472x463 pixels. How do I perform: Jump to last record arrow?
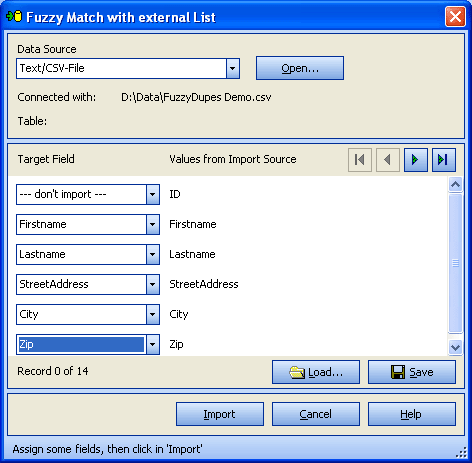point(444,160)
